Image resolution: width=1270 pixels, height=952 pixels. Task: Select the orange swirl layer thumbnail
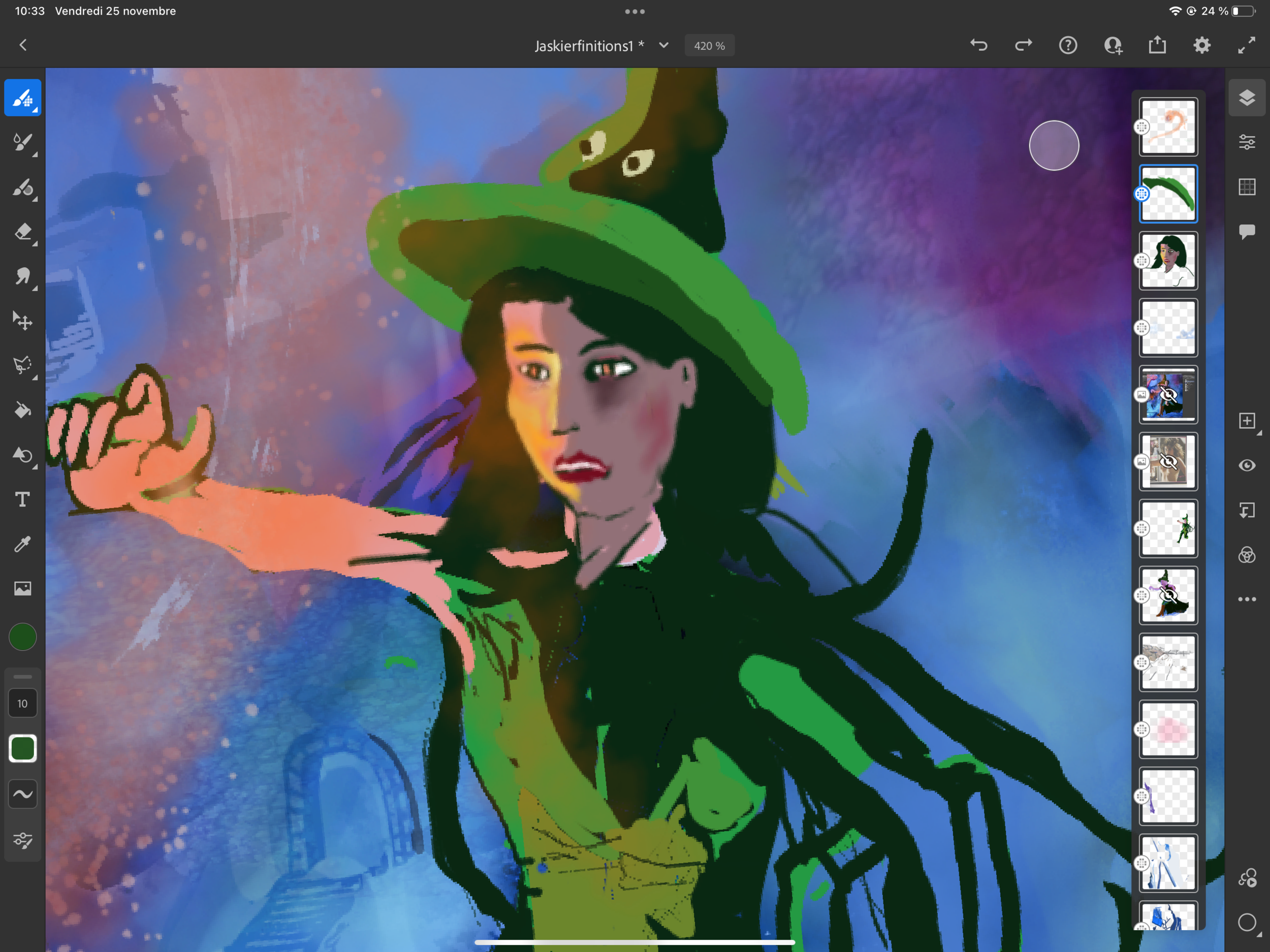pyautogui.click(x=1168, y=127)
